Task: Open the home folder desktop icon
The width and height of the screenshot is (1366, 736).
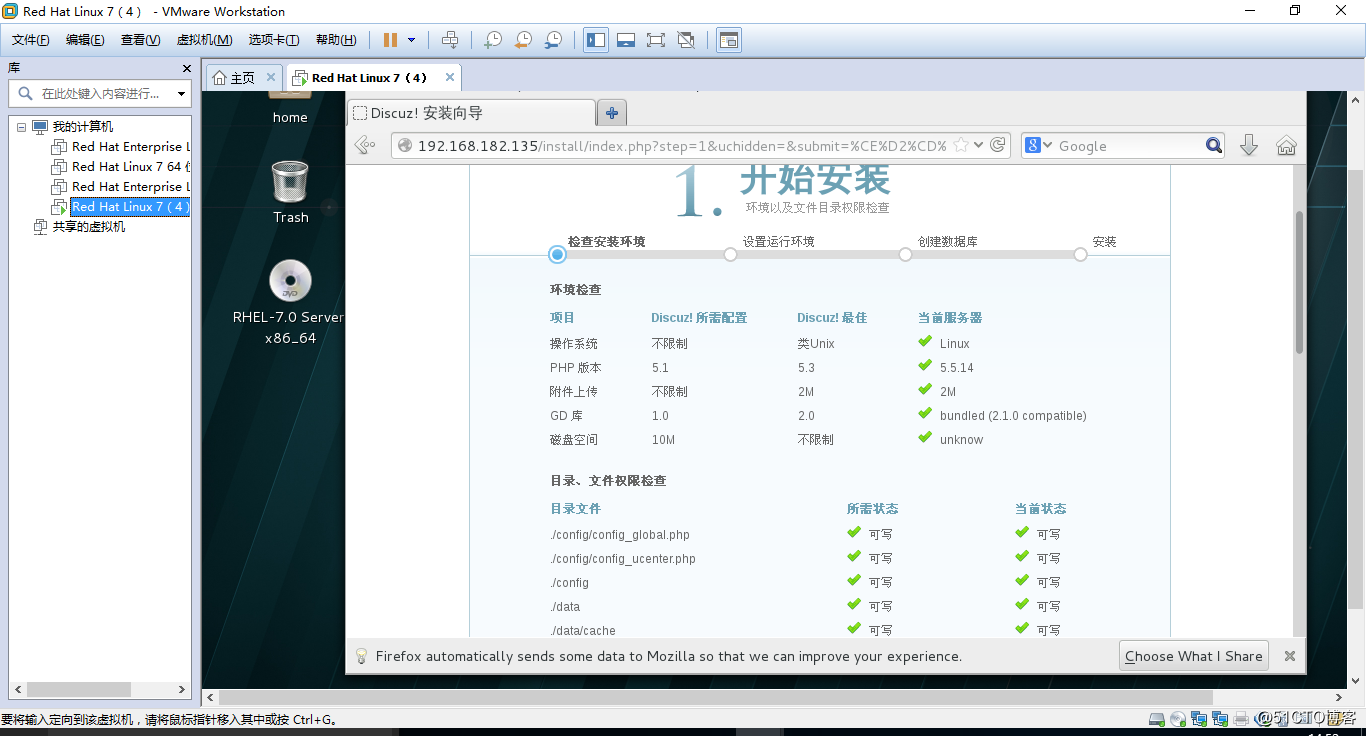Action: pos(290,108)
